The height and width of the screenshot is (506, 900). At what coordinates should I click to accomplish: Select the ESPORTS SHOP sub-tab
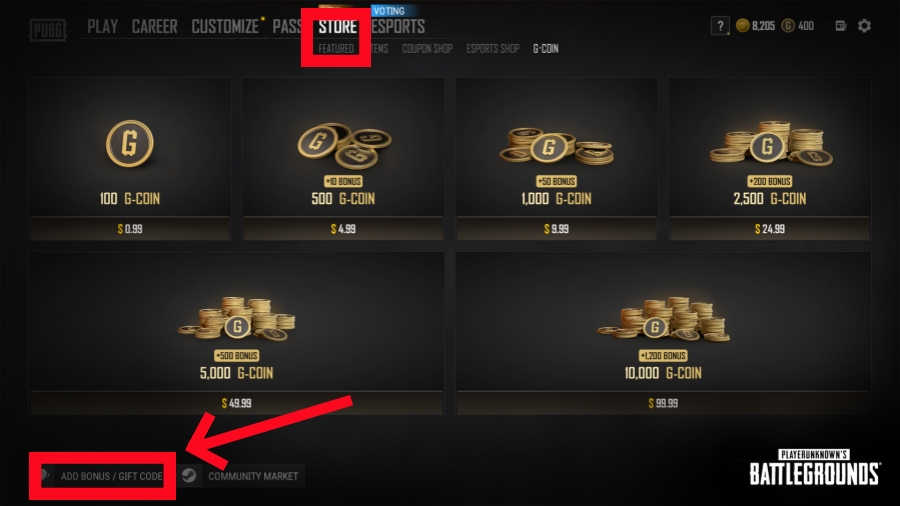point(492,49)
